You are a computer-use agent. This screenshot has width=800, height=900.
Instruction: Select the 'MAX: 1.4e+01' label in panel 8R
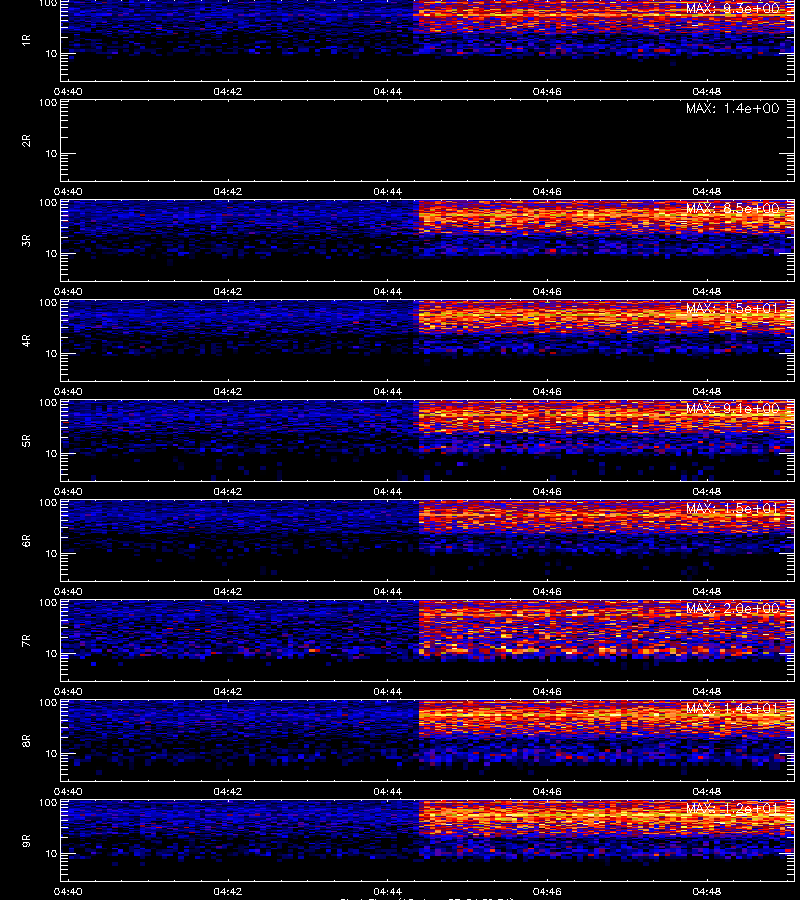click(733, 708)
